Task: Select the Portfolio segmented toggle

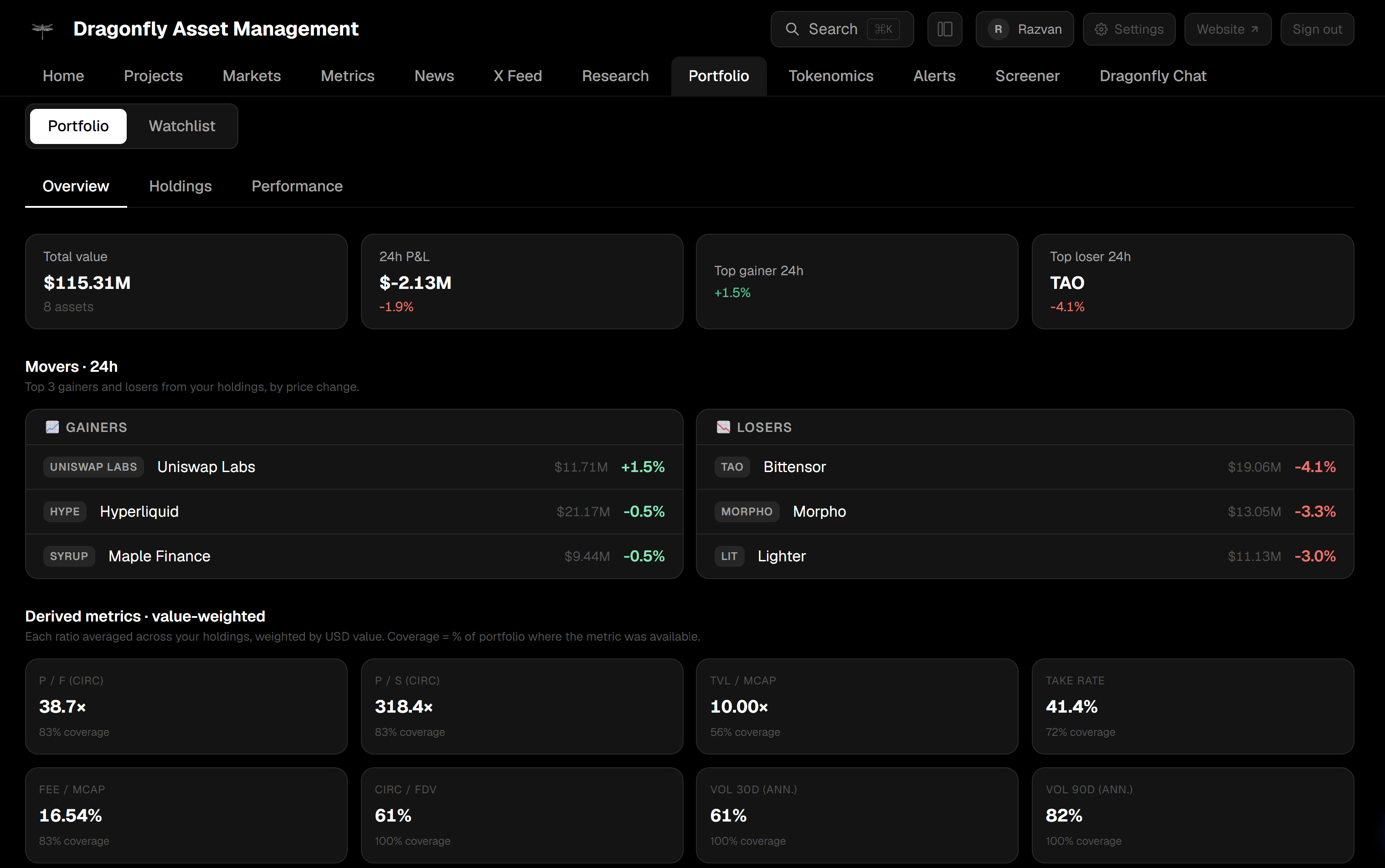Action: [78, 126]
